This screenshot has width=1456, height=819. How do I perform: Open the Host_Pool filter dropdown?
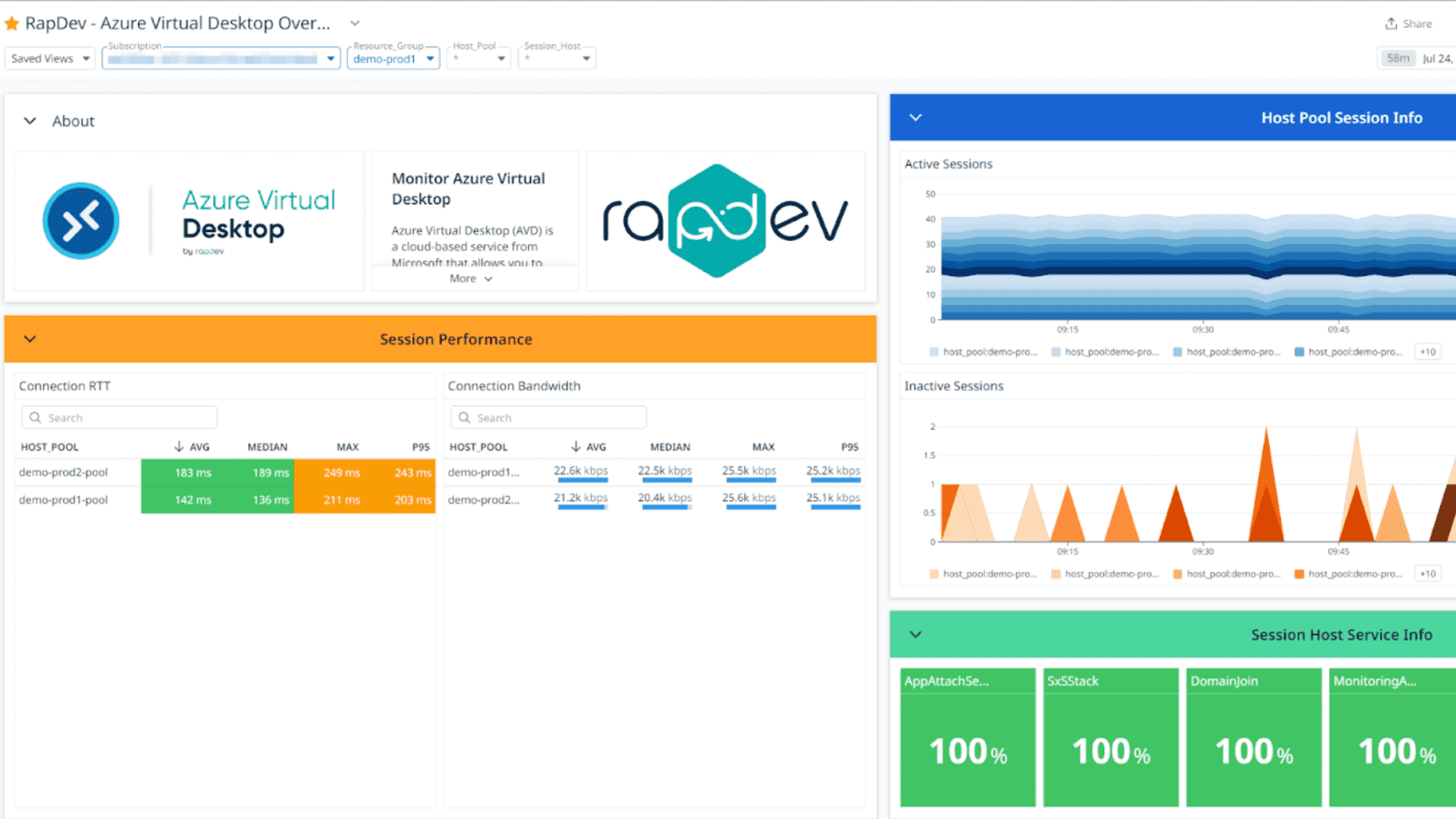tap(479, 58)
